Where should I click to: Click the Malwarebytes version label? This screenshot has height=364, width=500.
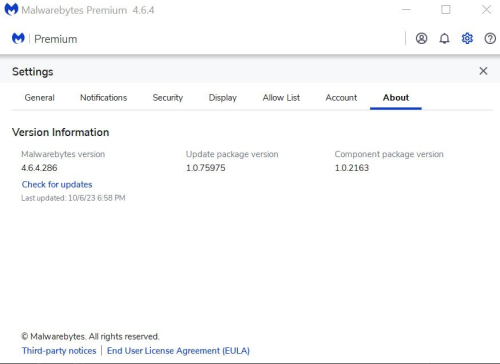63,154
